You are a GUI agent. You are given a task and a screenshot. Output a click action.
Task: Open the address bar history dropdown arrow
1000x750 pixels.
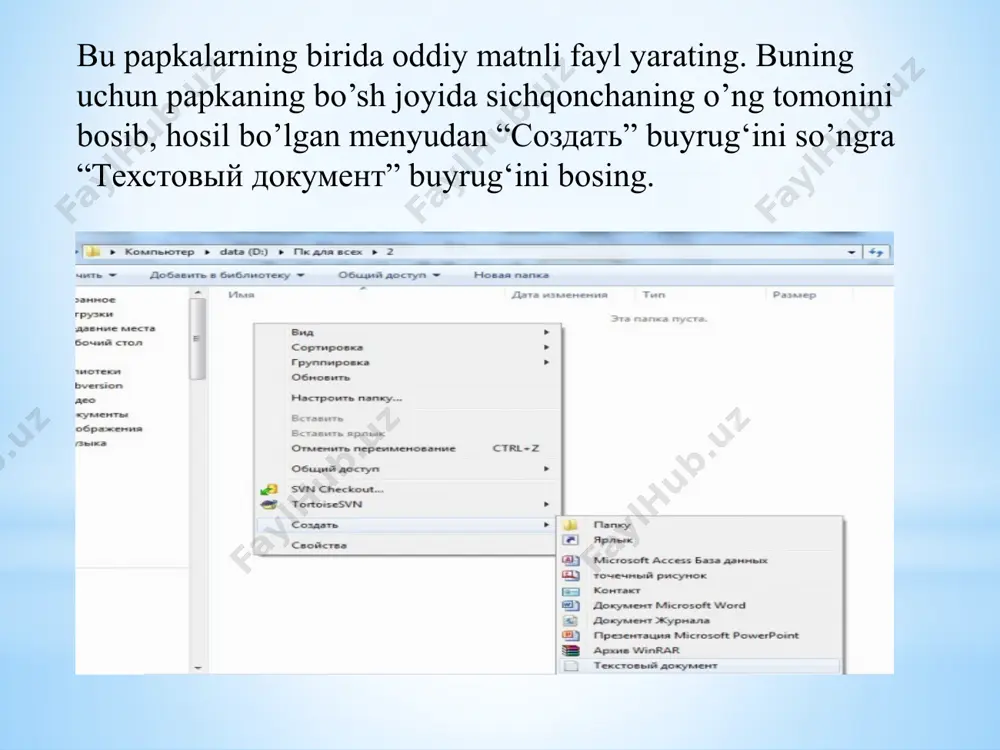pyautogui.click(x=851, y=253)
